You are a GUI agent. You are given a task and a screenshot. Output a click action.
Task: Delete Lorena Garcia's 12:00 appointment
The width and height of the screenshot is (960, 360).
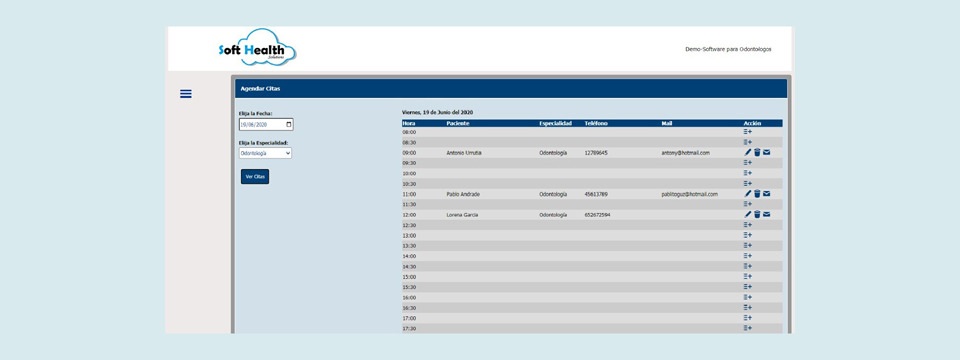[x=757, y=214]
